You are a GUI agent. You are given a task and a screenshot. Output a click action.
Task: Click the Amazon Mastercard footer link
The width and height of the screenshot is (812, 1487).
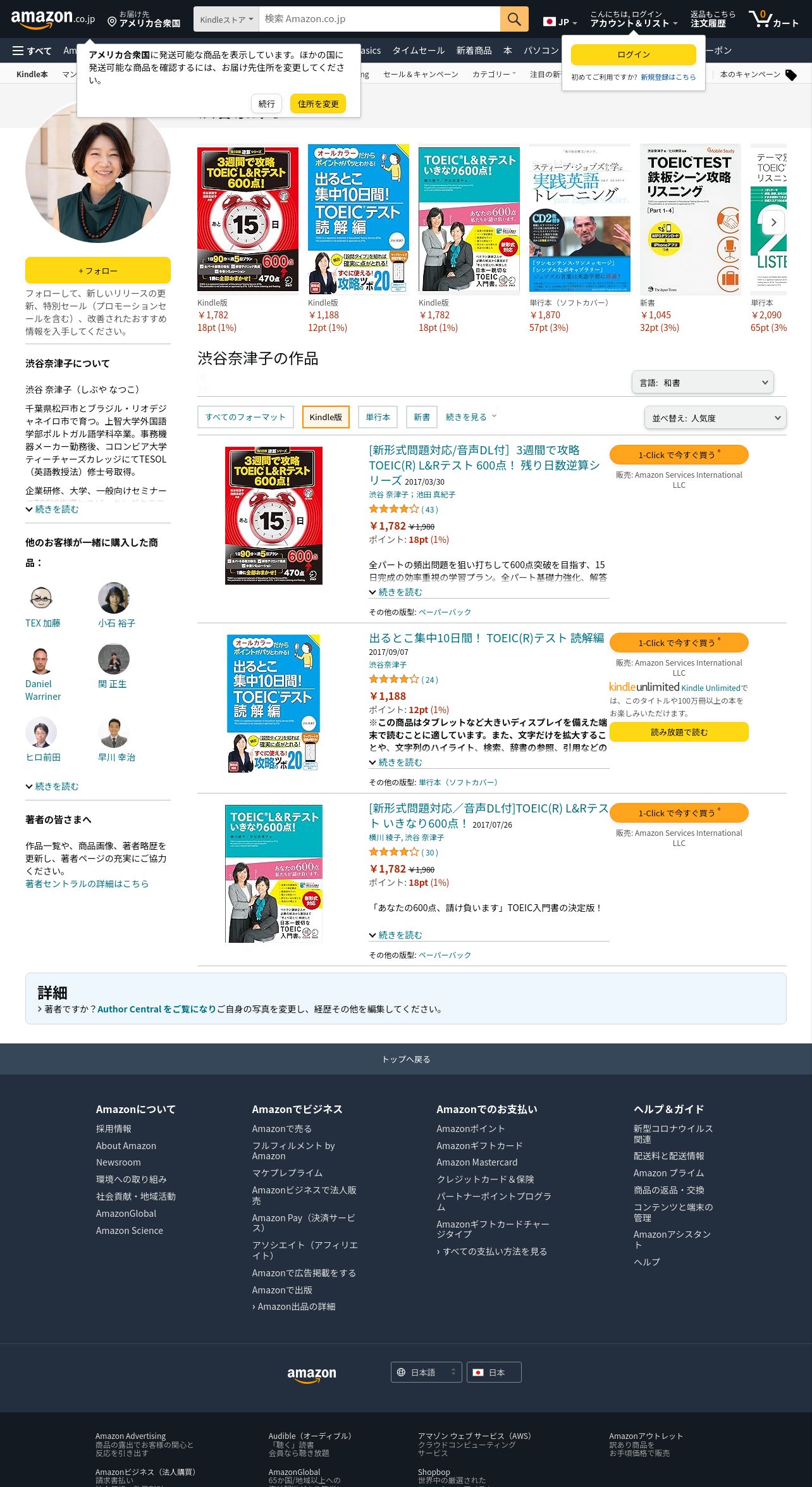tap(477, 1162)
